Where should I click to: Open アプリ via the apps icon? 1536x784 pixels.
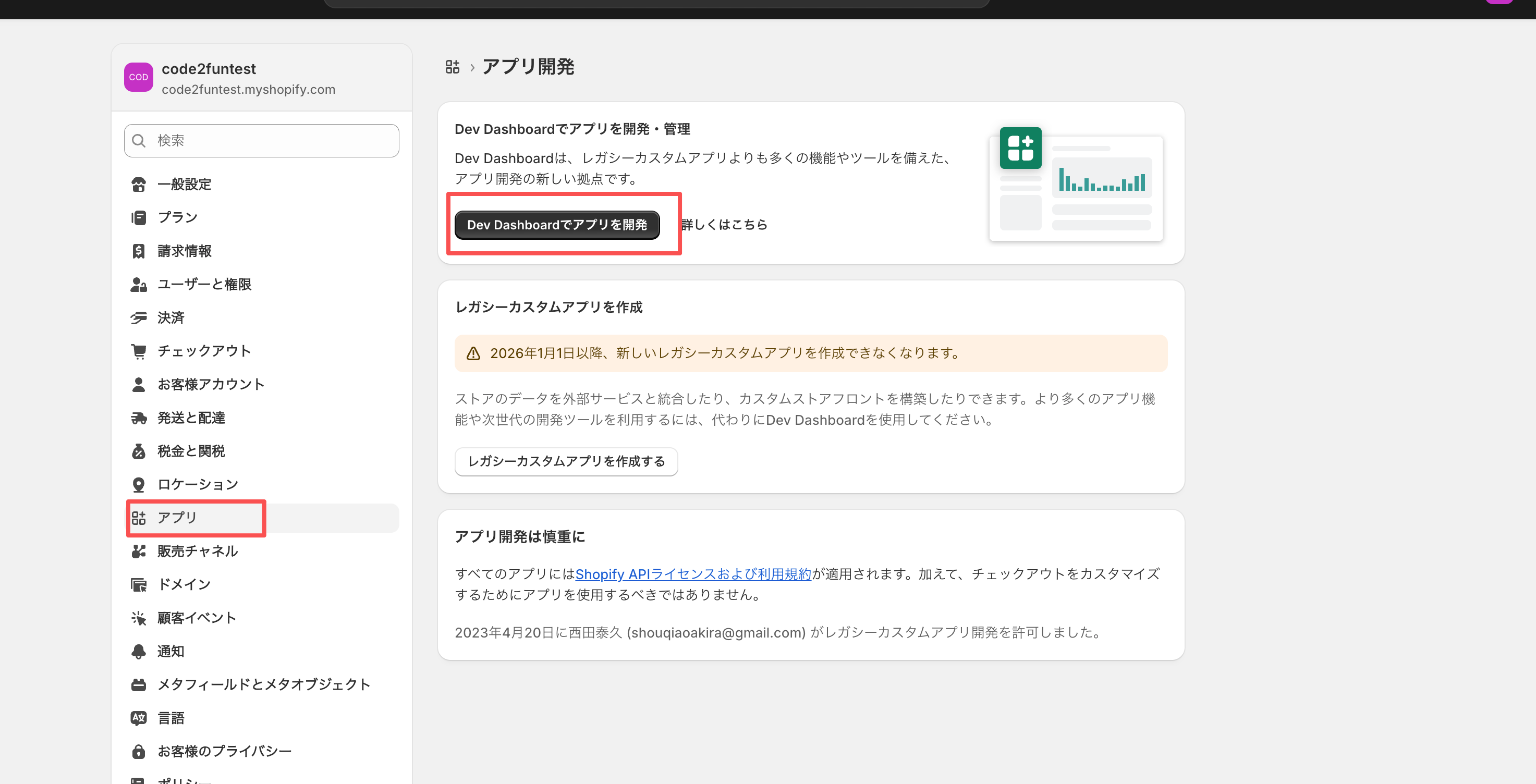(139, 518)
